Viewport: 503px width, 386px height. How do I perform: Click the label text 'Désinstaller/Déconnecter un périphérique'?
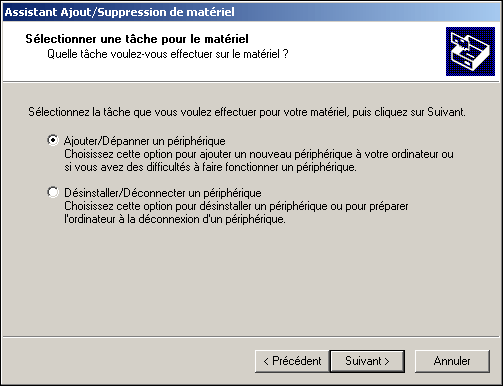tap(163, 193)
